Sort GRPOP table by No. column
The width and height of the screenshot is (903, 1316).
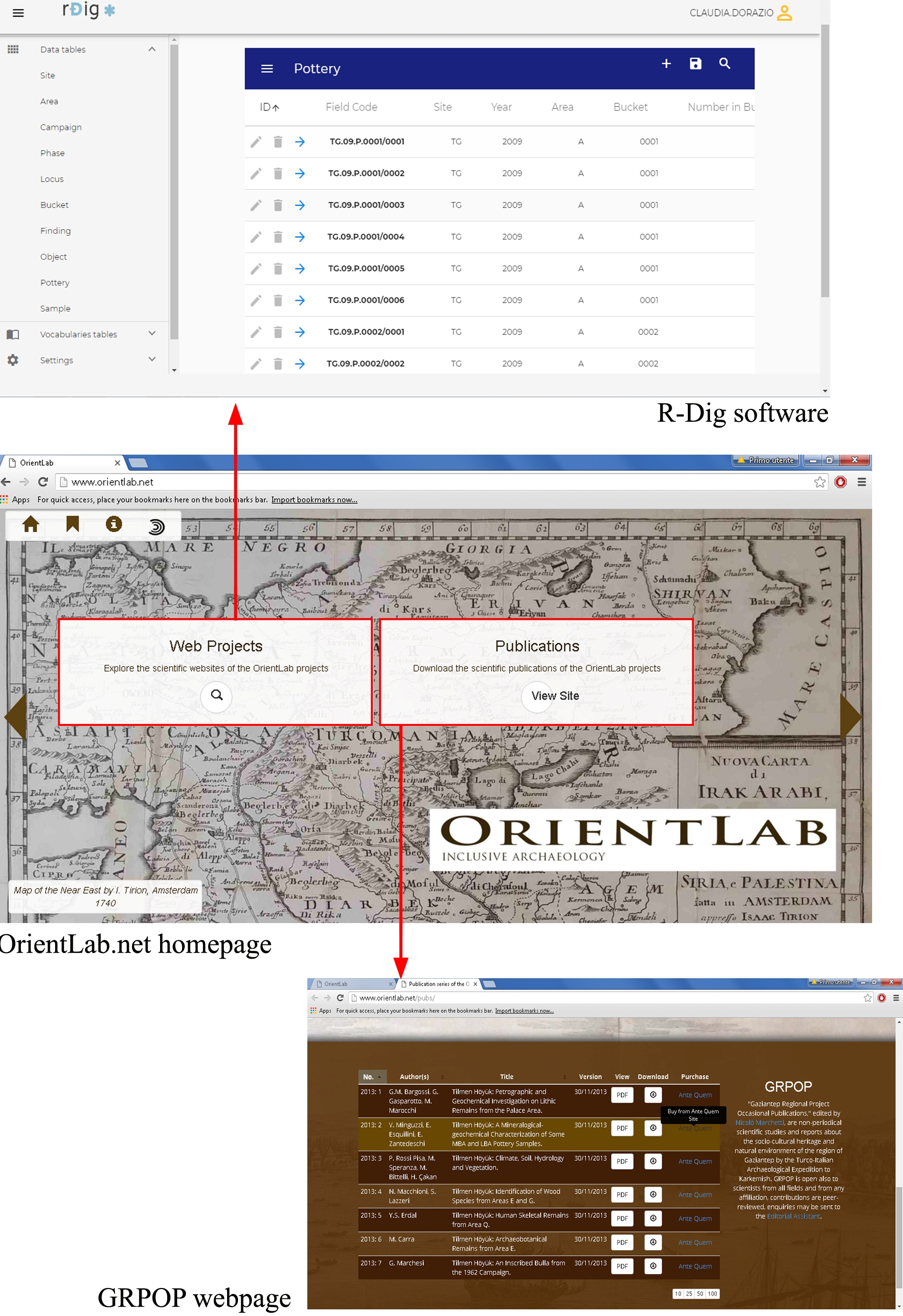[x=372, y=1077]
